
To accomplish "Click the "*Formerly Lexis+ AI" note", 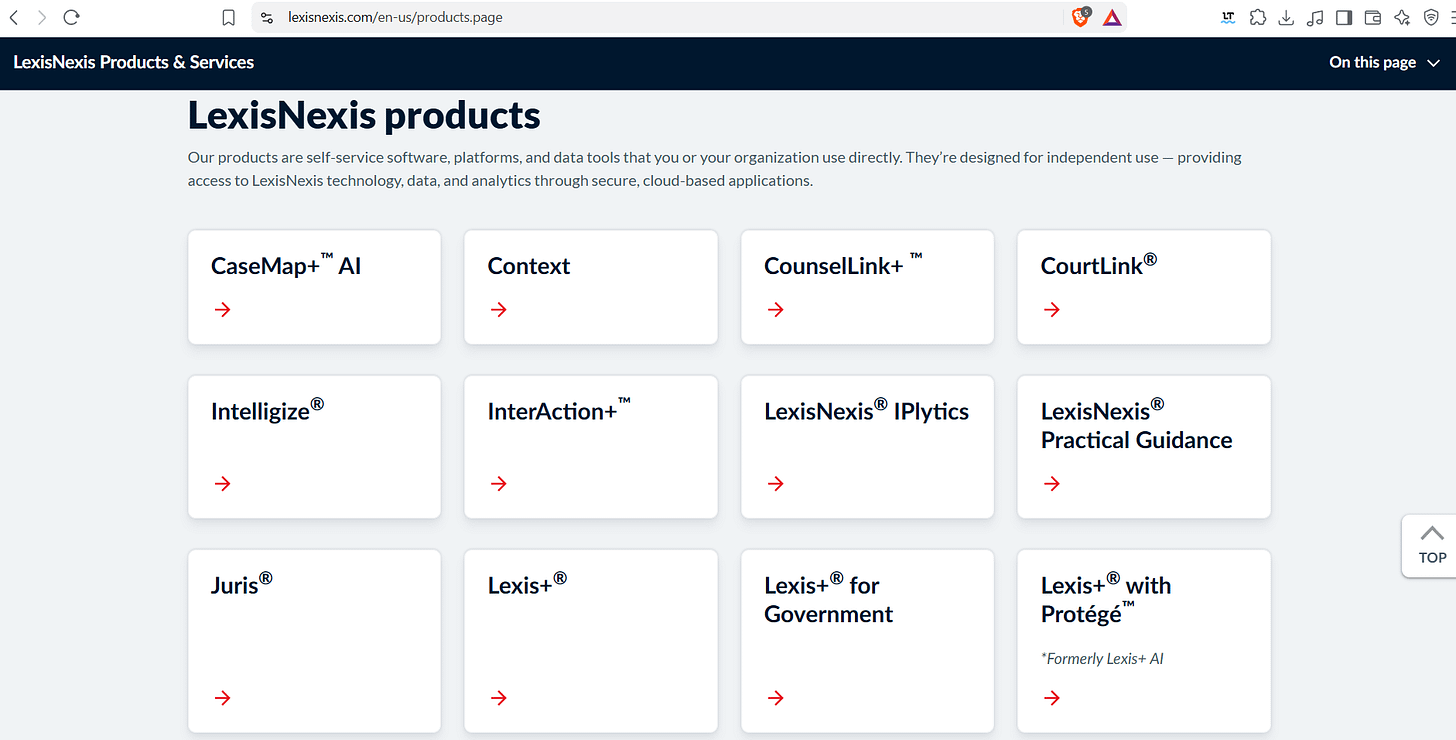I will coord(1102,658).
